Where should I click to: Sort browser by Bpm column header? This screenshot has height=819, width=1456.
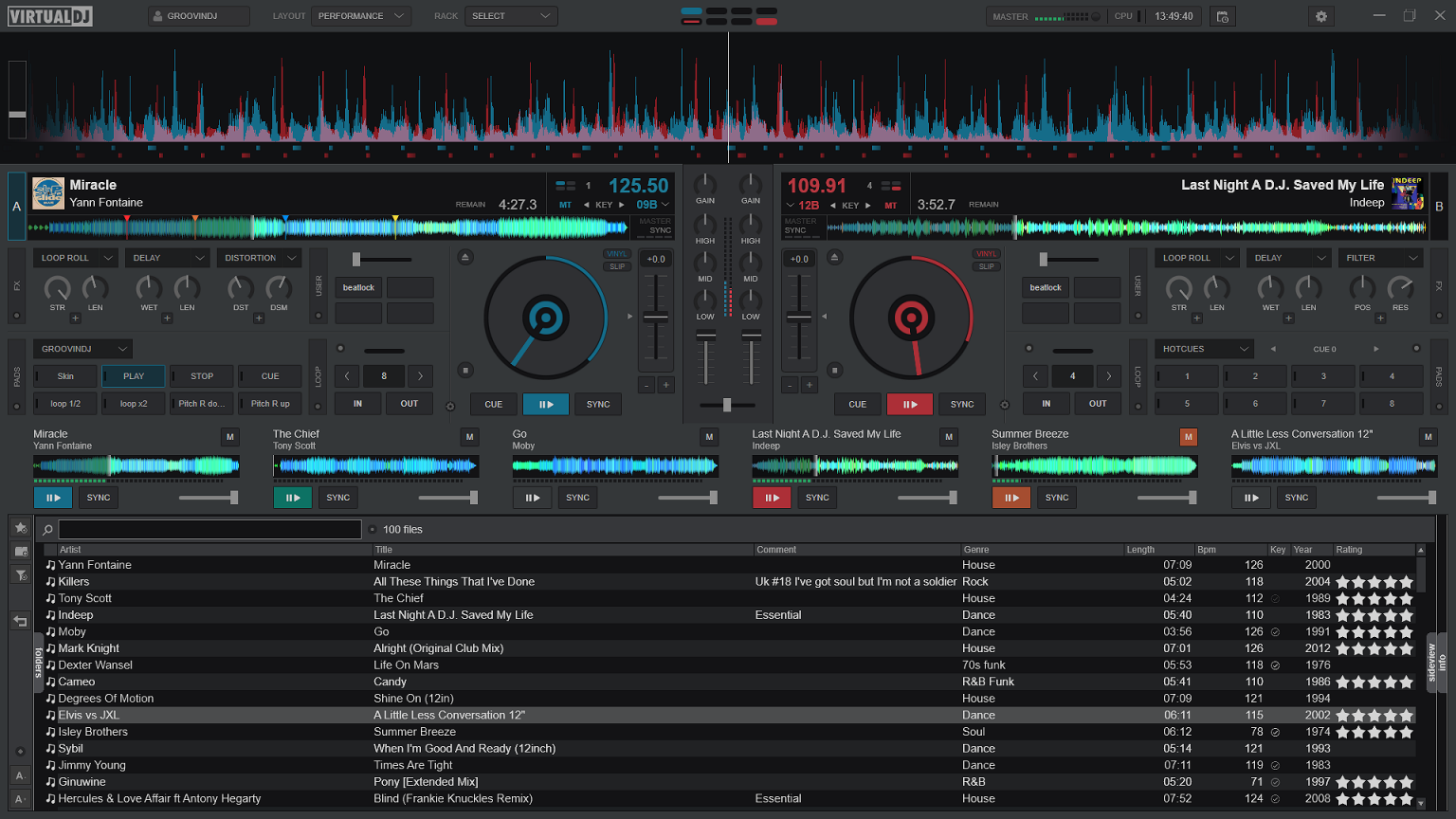(1230, 550)
